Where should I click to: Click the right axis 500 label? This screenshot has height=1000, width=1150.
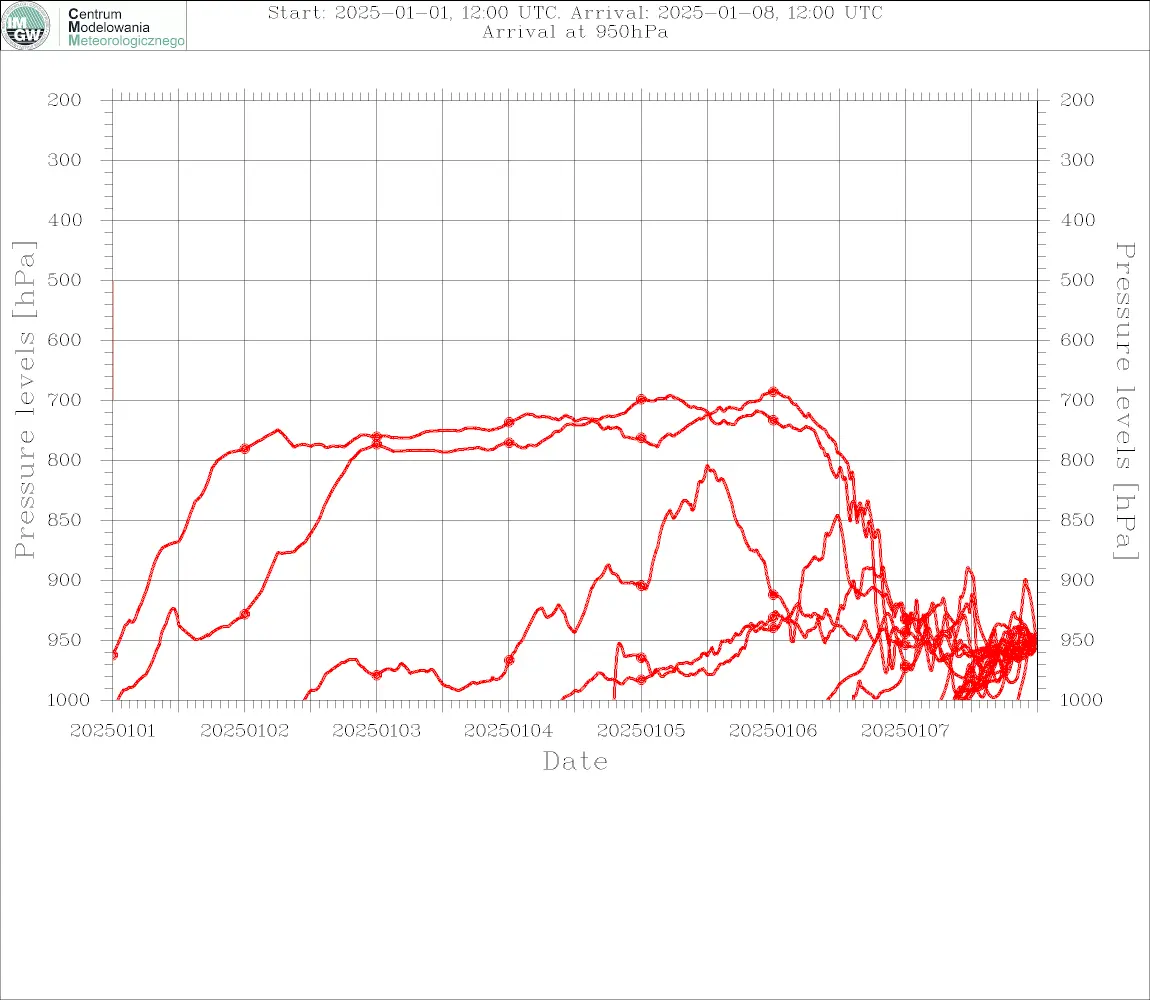point(1077,280)
